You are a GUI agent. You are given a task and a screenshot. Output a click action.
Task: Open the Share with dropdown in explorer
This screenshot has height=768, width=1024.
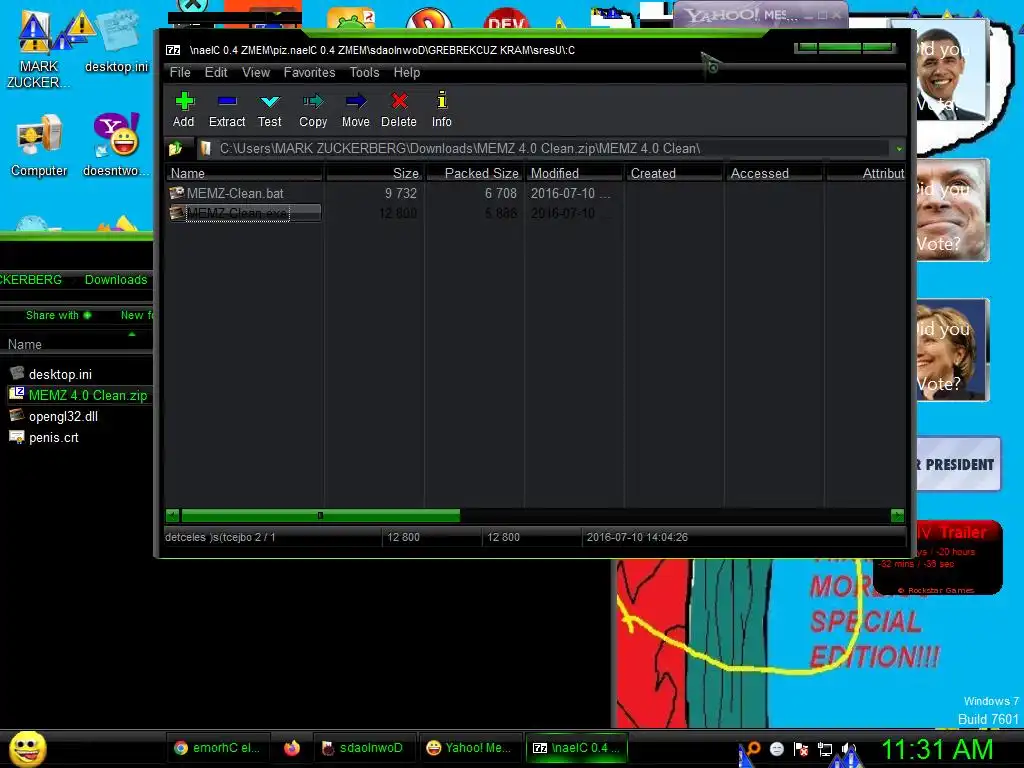[x=58, y=315]
